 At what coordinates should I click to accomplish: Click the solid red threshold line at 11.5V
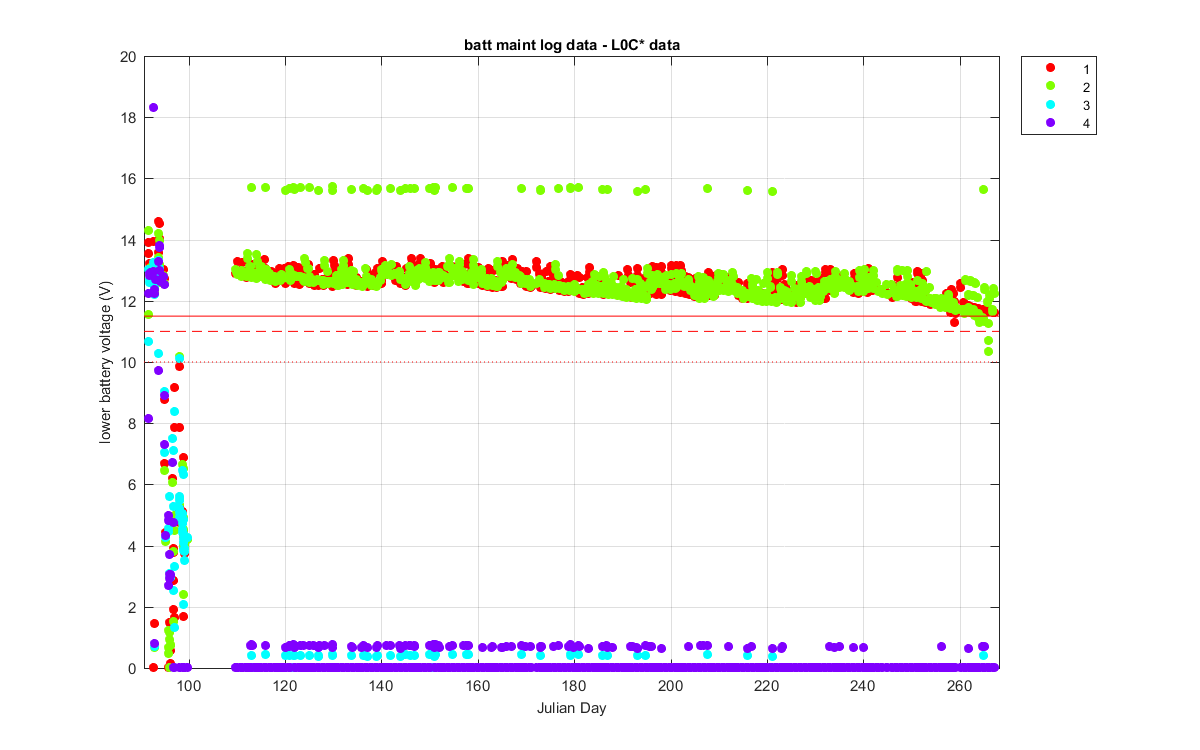(x=571, y=316)
